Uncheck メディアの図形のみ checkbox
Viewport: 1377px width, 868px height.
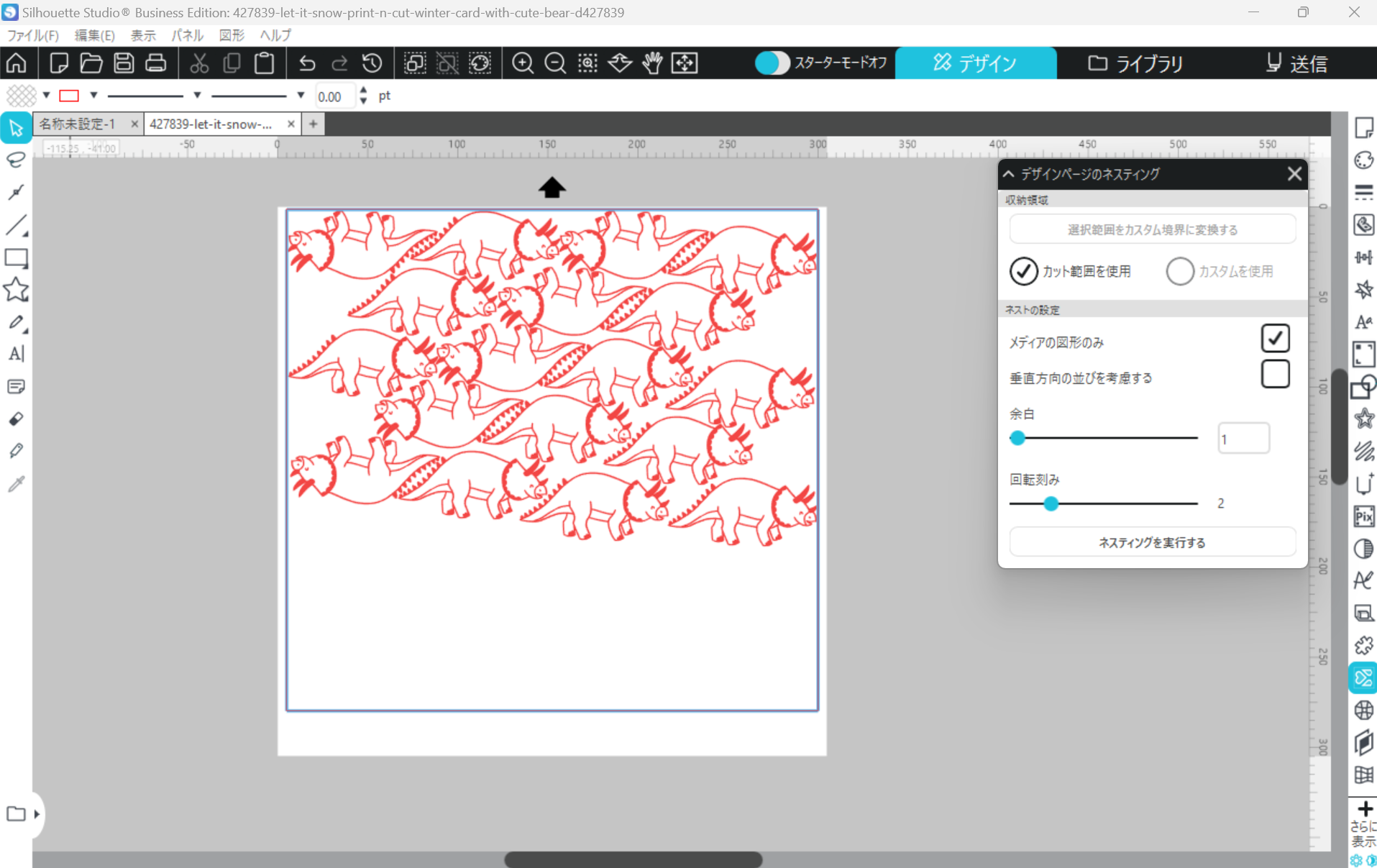[x=1275, y=339]
